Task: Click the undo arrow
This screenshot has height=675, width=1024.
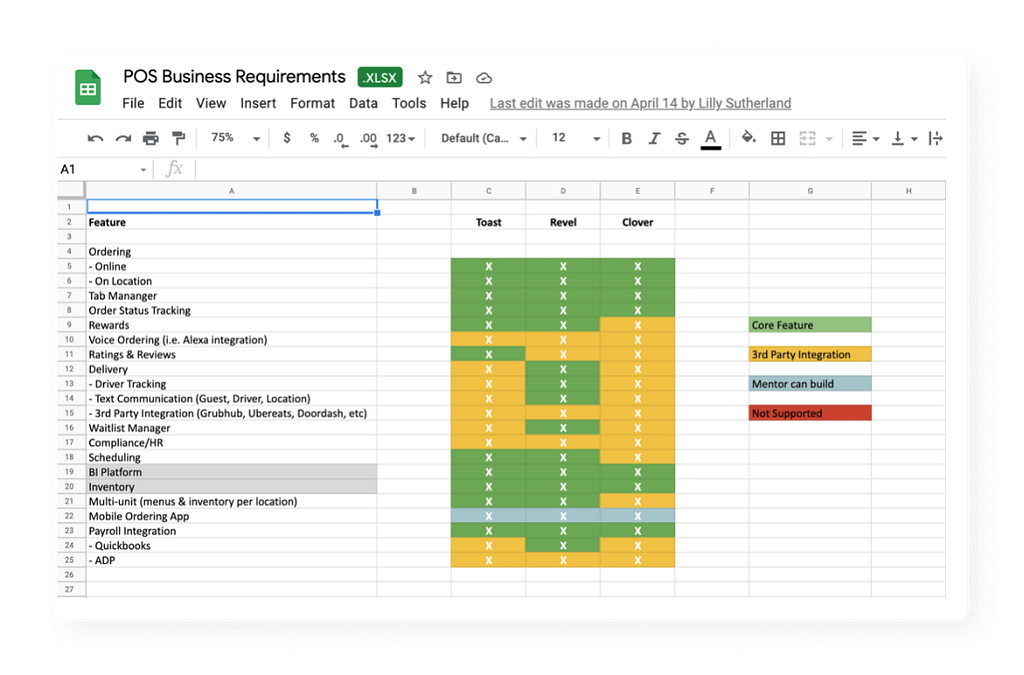Action: 95,138
